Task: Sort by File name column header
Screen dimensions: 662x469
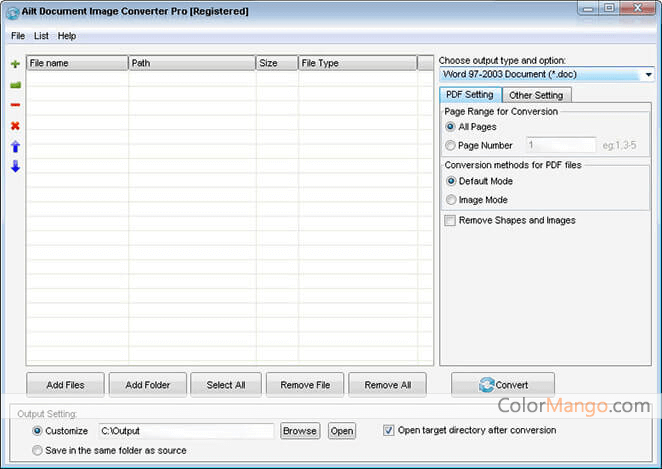Action: pyautogui.click(x=77, y=63)
